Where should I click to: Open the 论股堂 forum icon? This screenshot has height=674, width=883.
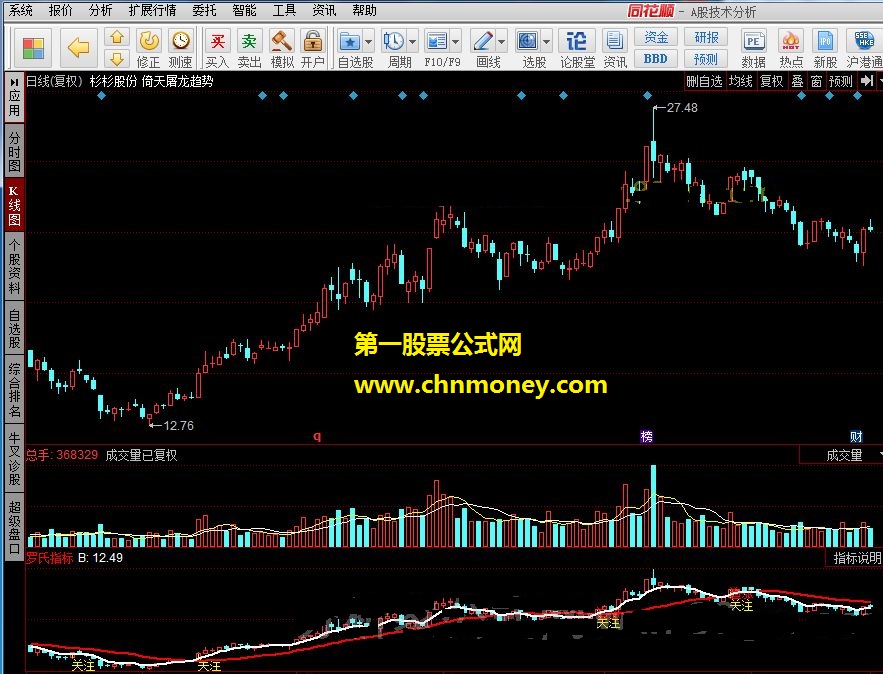[577, 48]
